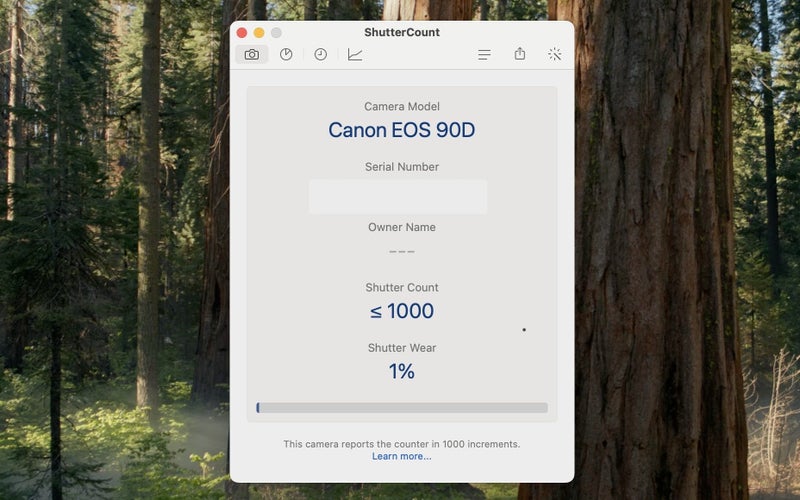Open the pie chart distribution view

(286, 54)
